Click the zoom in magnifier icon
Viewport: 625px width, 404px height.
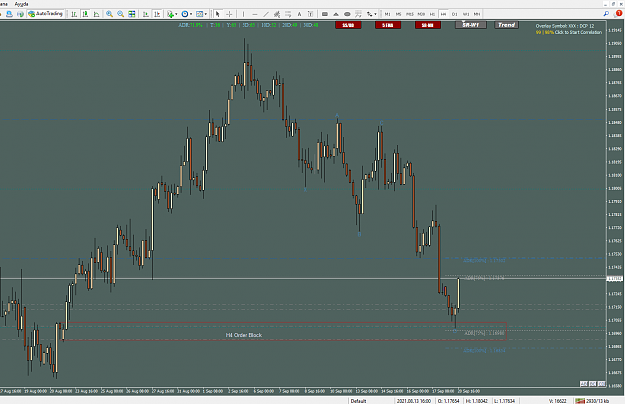tap(109, 14)
